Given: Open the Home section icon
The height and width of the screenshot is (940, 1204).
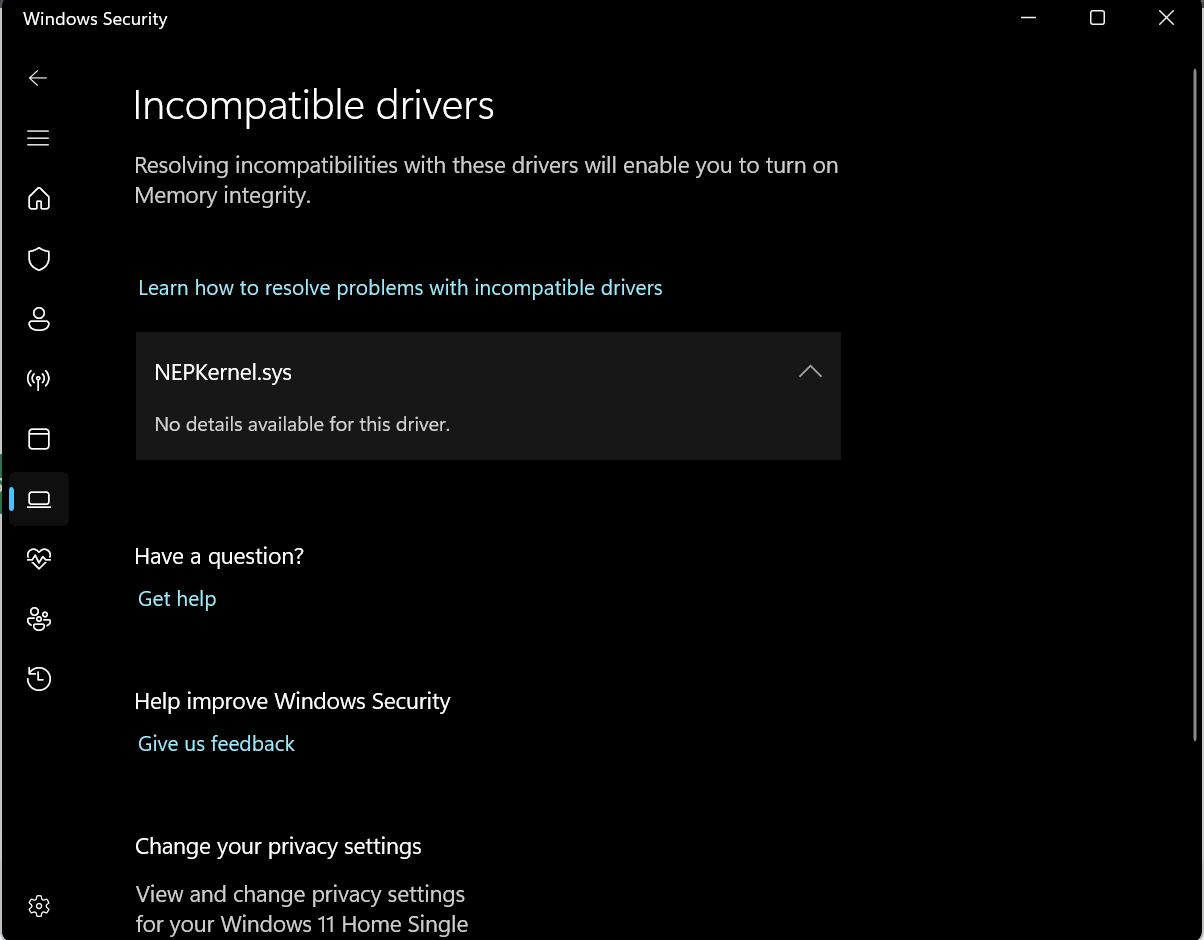Looking at the screenshot, I should pyautogui.click(x=39, y=198).
